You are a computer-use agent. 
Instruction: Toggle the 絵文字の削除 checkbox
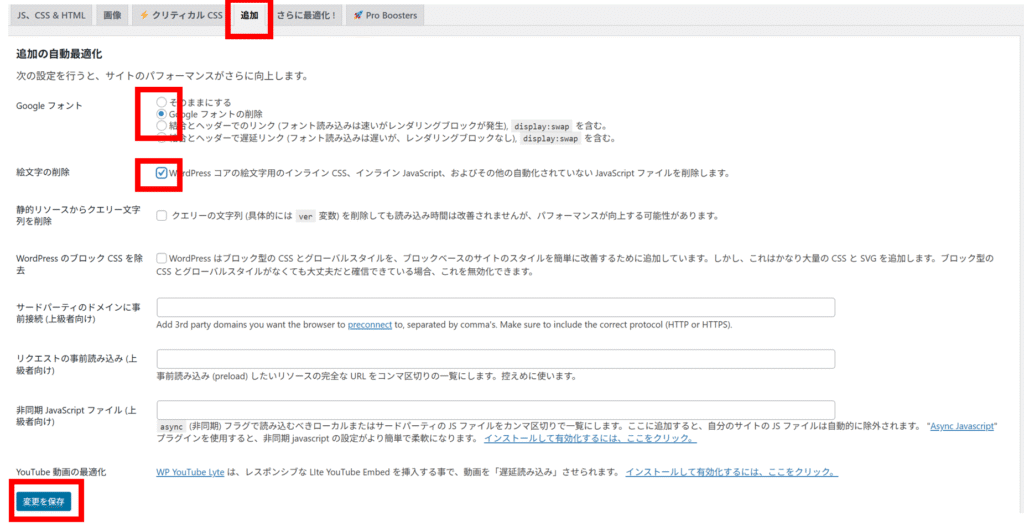point(161,173)
